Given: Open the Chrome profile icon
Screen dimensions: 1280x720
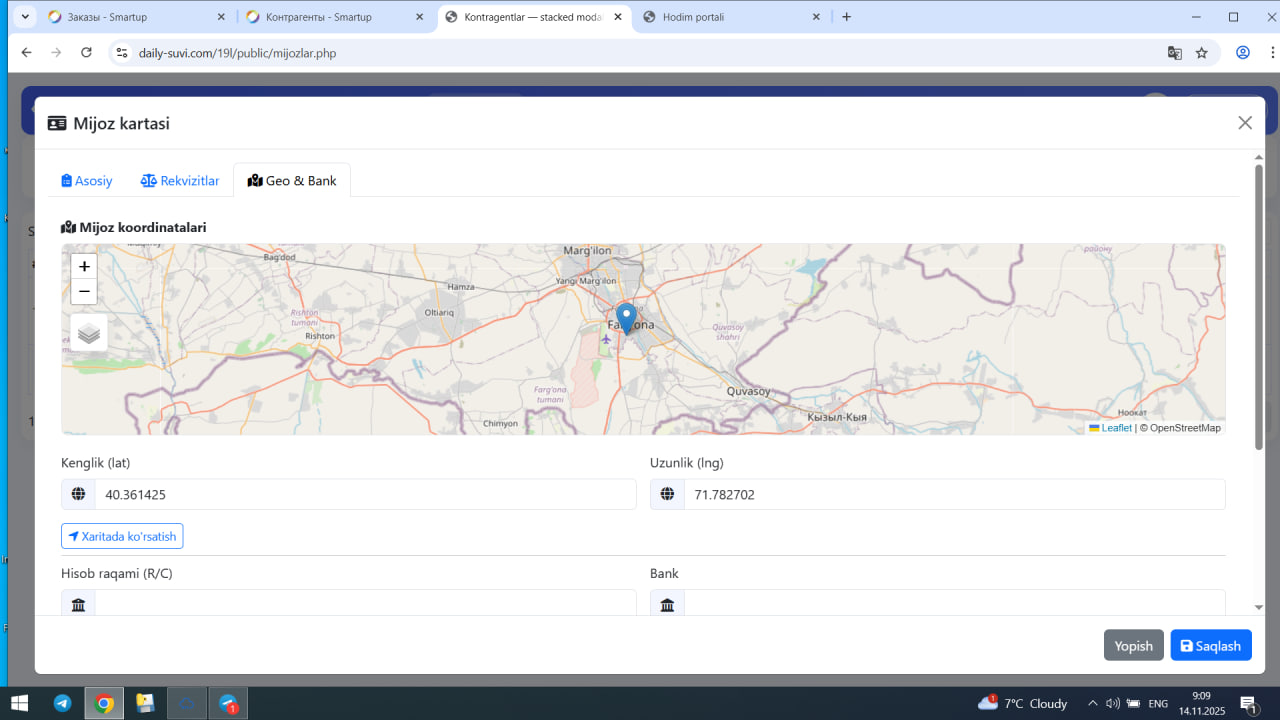Looking at the screenshot, I should coord(1243,53).
